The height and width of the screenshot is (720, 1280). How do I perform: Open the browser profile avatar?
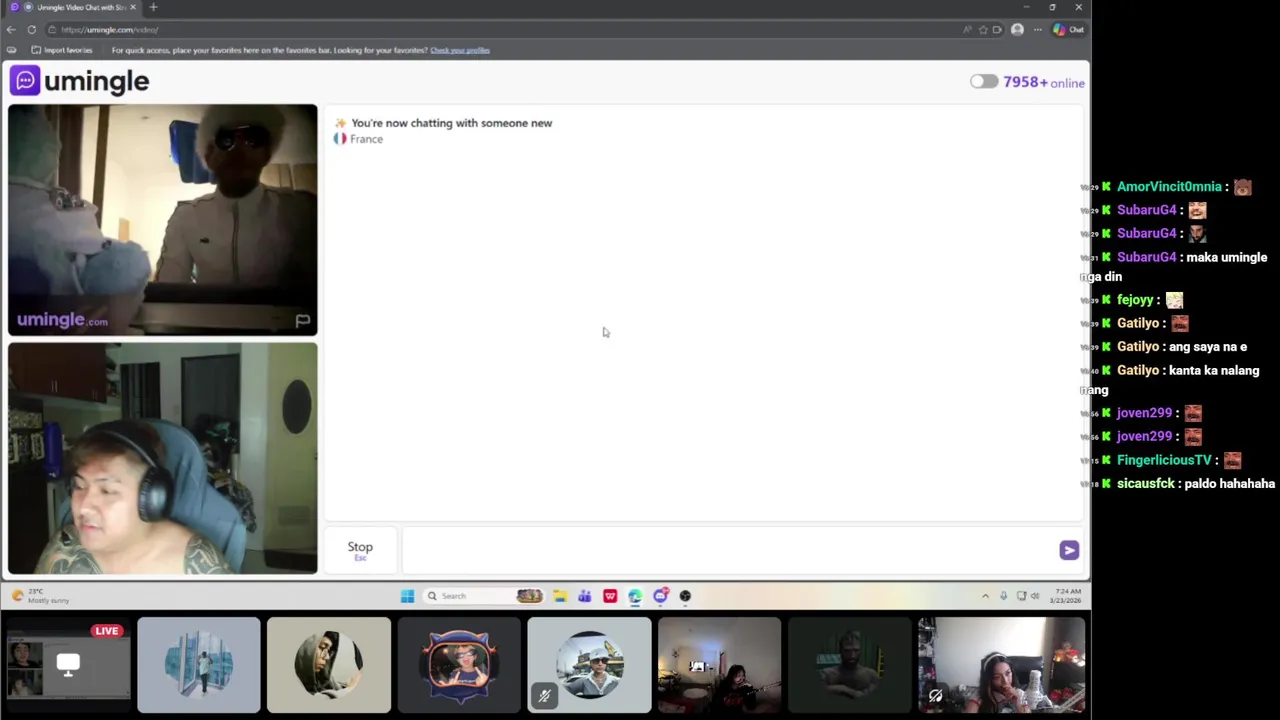pyautogui.click(x=1017, y=30)
